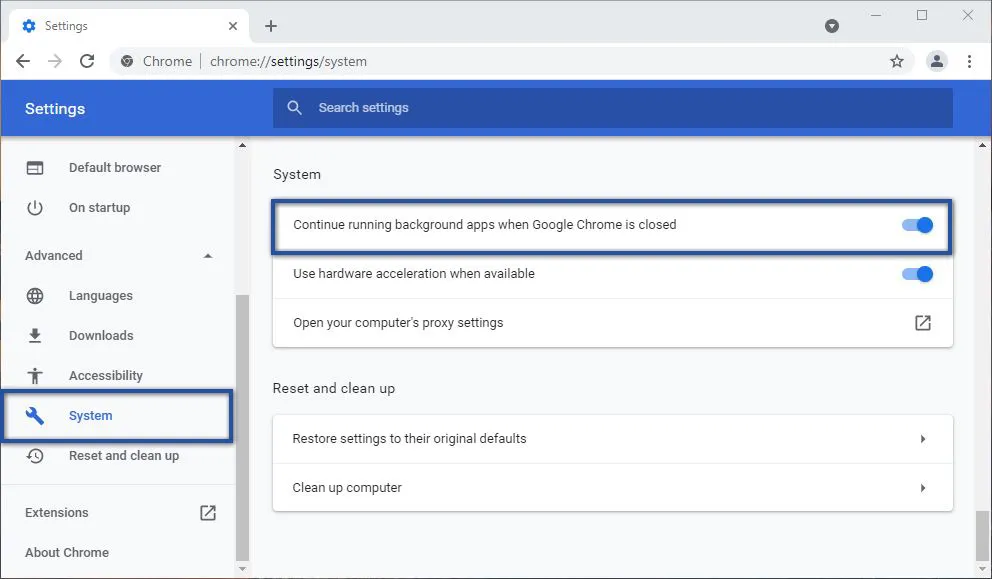Screen dimensions: 992x579
Task: Click the On startup power icon
Action: pos(35,207)
